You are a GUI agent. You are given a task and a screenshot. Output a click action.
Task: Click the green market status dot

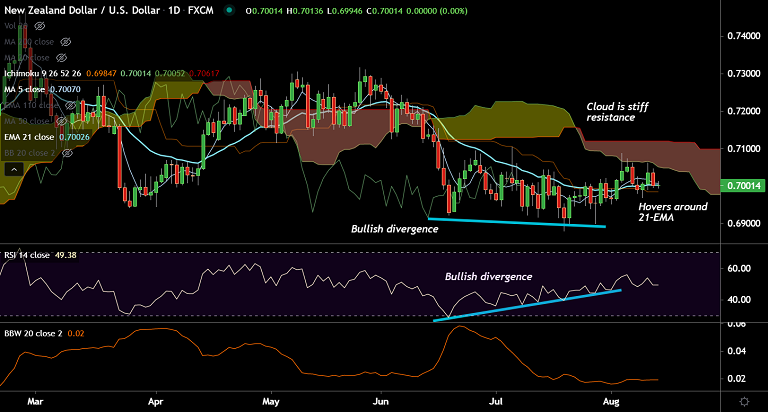[229, 10]
